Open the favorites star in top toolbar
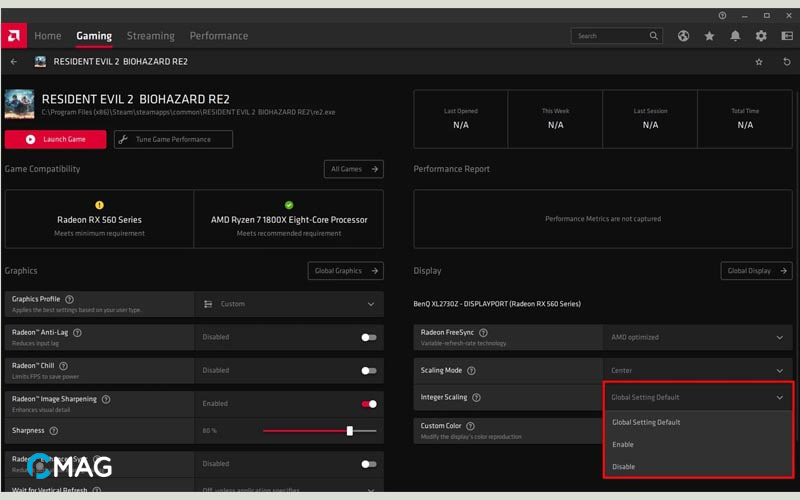Screen dimensions: 800x500 tap(710, 36)
